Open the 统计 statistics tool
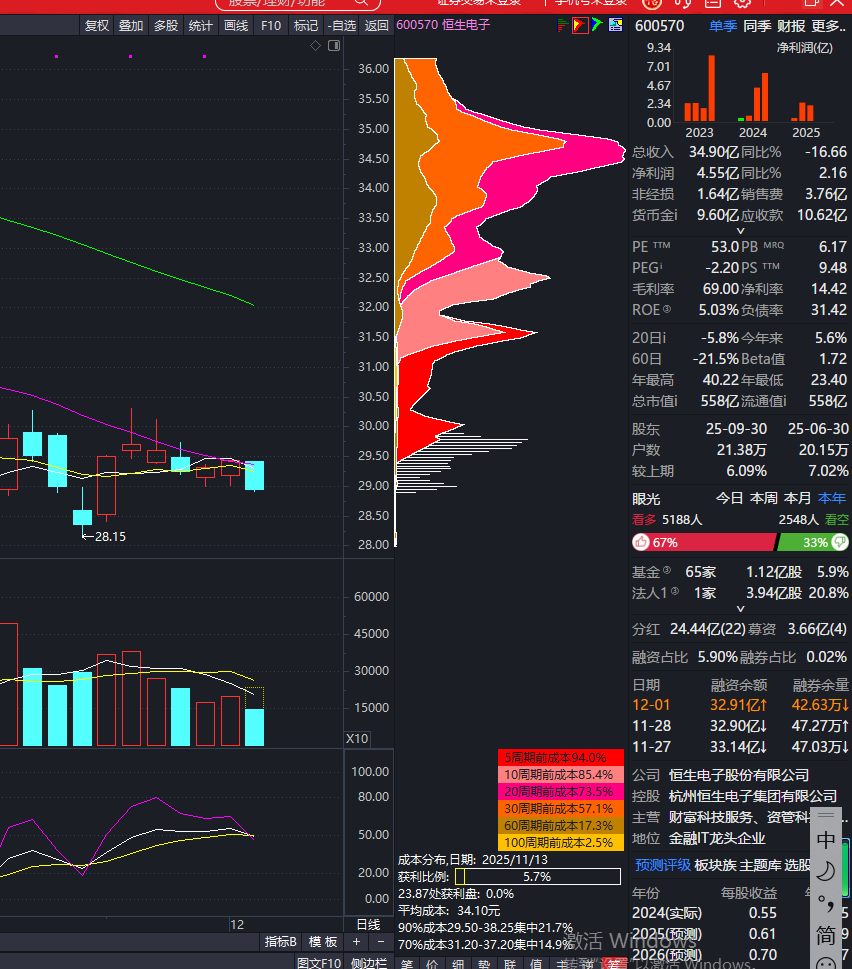 coord(201,25)
